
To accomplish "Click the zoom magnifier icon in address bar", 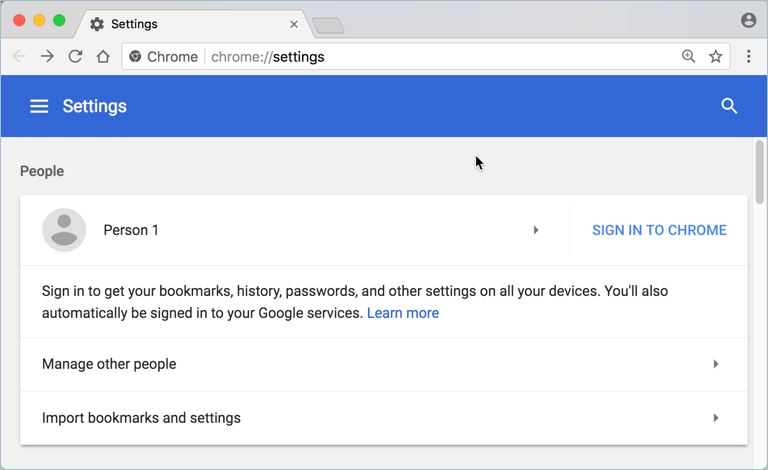I will (688, 56).
